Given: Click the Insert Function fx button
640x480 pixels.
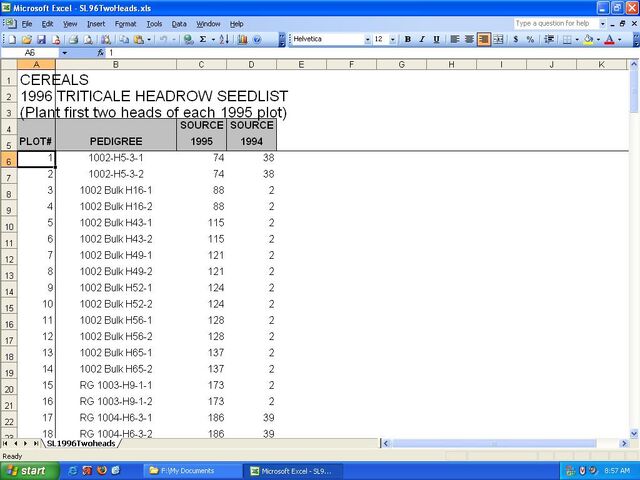Looking at the screenshot, I should click(x=101, y=53).
